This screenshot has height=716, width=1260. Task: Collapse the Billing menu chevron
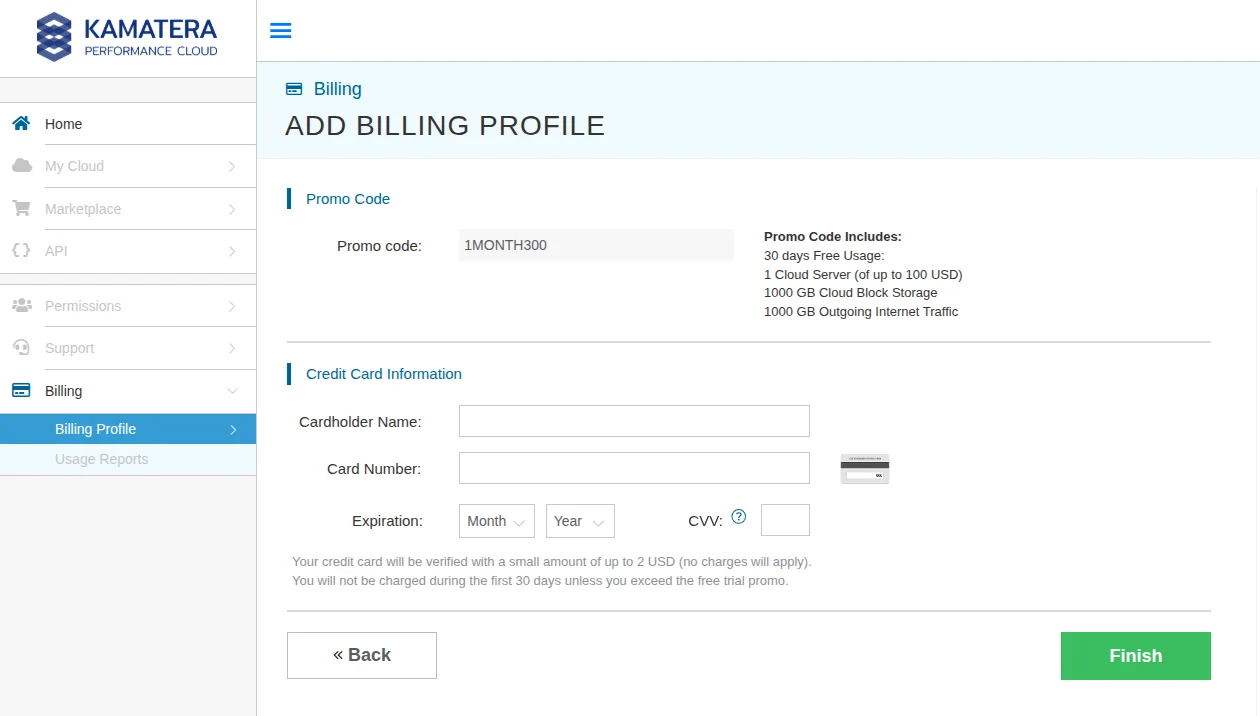coord(232,391)
